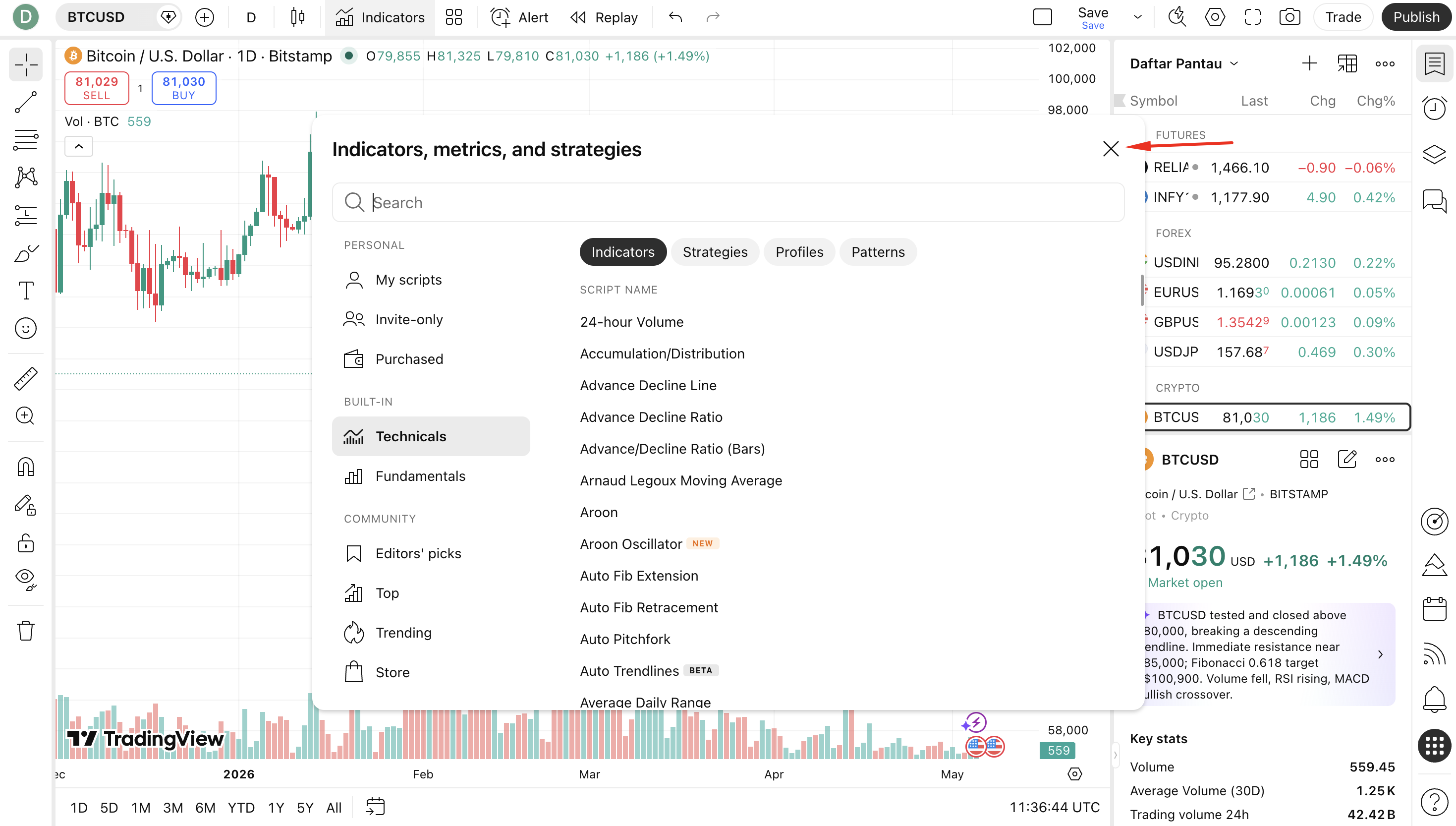Toggle magnet mode for drawings

coord(25,467)
